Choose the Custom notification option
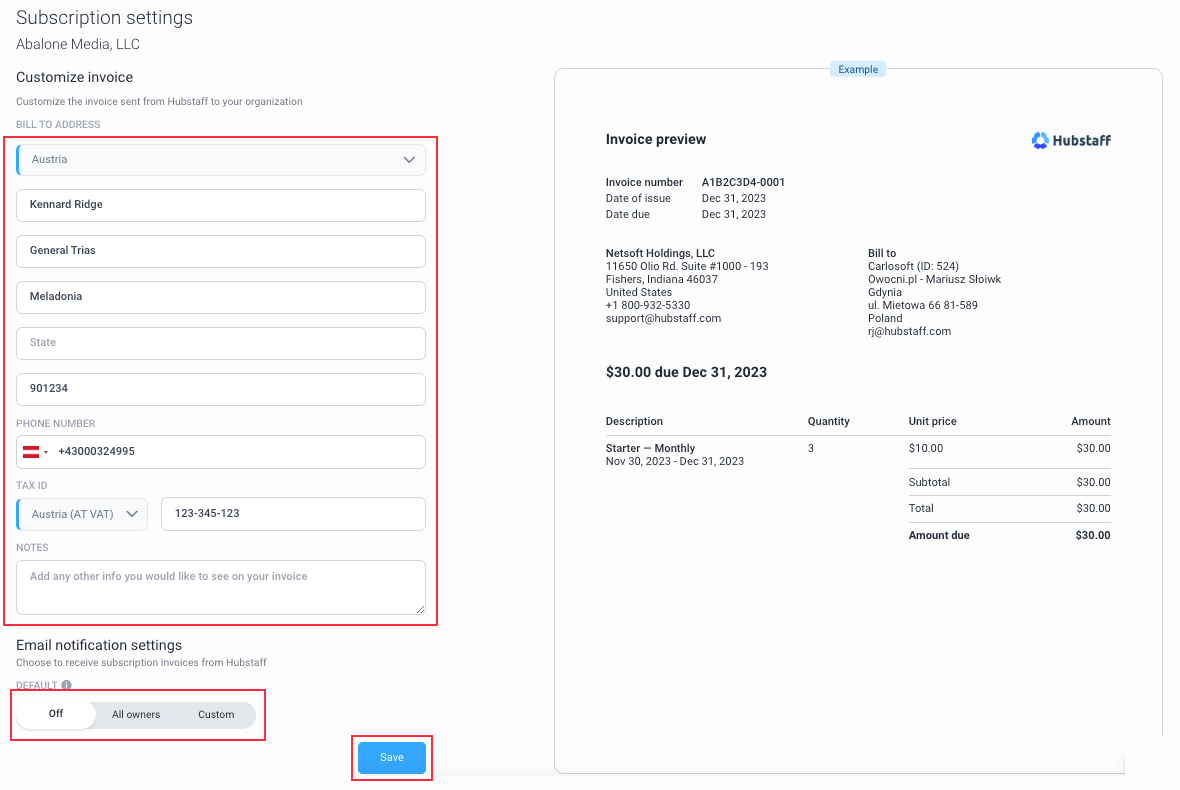This screenshot has width=1180, height=790. [216, 715]
